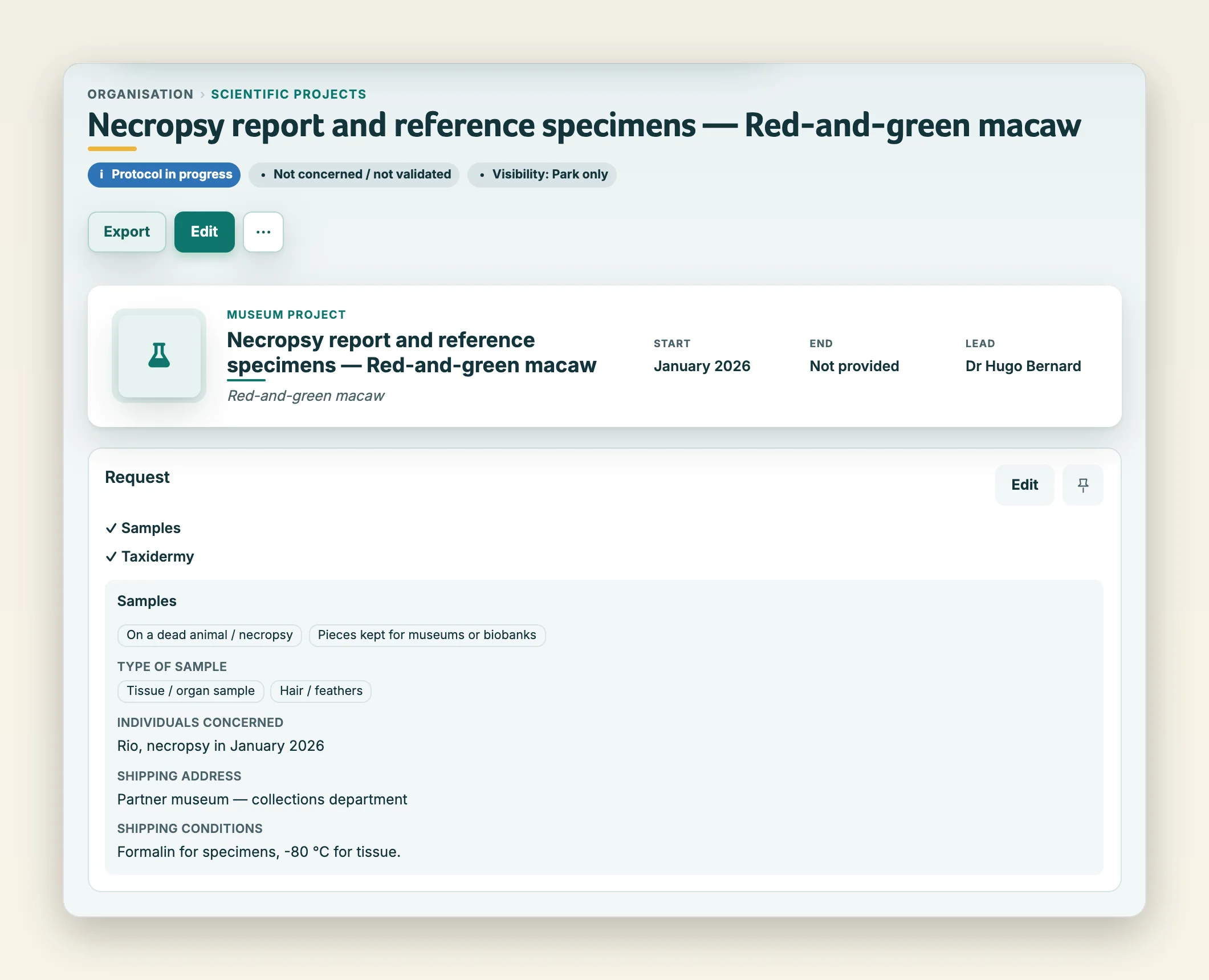Image resolution: width=1209 pixels, height=980 pixels.
Task: Click project card title text
Action: [412, 352]
